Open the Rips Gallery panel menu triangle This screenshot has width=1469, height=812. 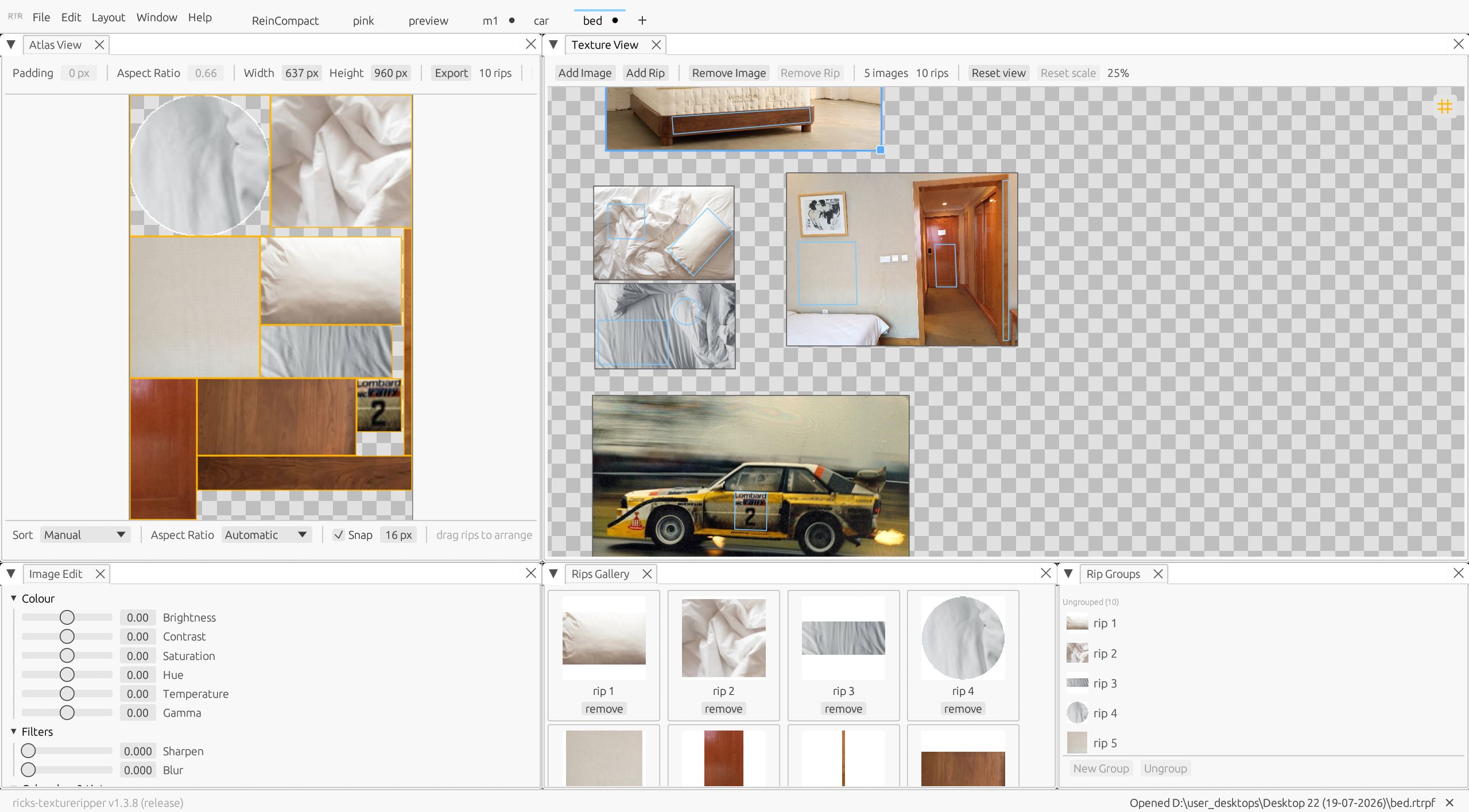(553, 574)
